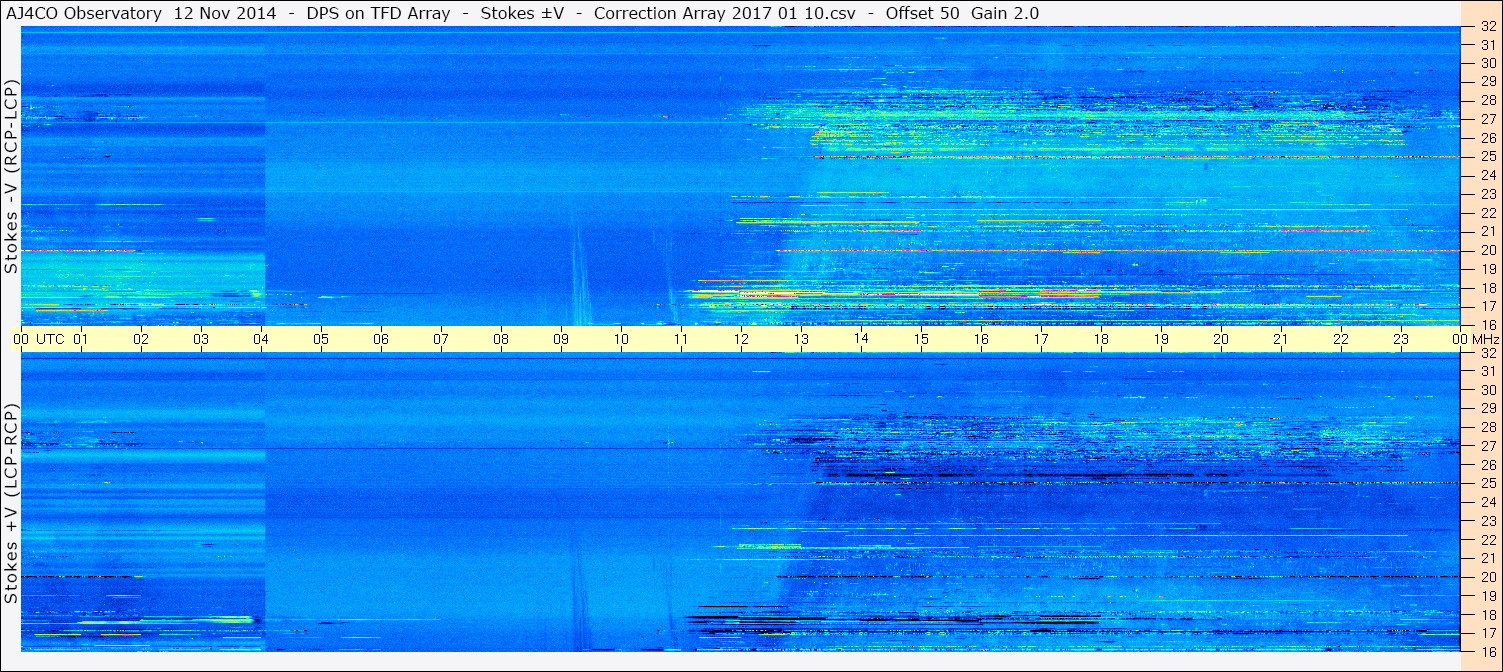This screenshot has height=672, width=1503.
Task: Click the 32 MHz tick of Stokes -V panel
Action: 1487,26
